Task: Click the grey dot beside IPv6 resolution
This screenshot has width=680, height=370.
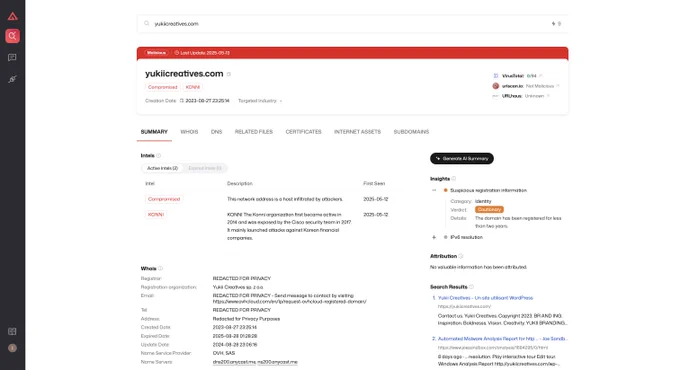Action: (x=445, y=237)
